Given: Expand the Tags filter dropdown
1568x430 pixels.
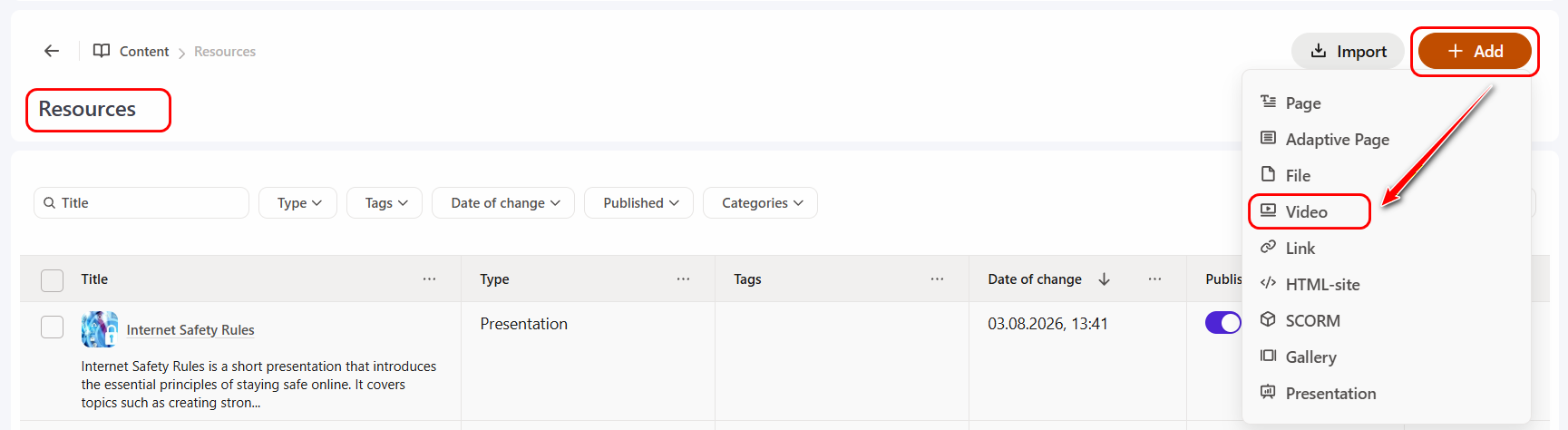Looking at the screenshot, I should (386, 203).
